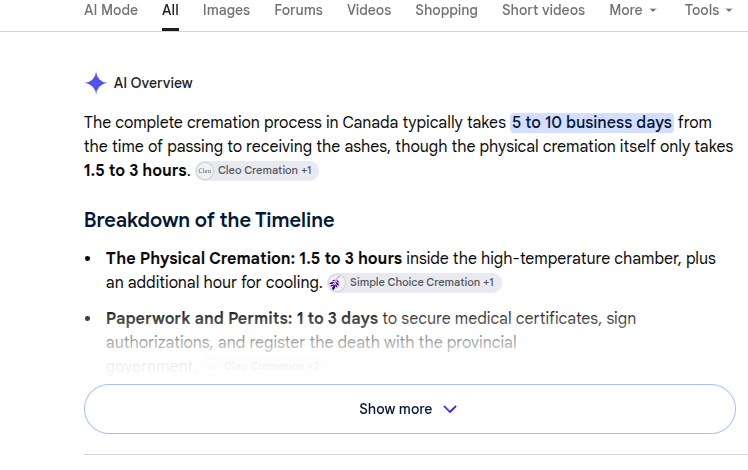Open the Short videos tab
This screenshot has width=748, height=470.
tap(543, 10)
